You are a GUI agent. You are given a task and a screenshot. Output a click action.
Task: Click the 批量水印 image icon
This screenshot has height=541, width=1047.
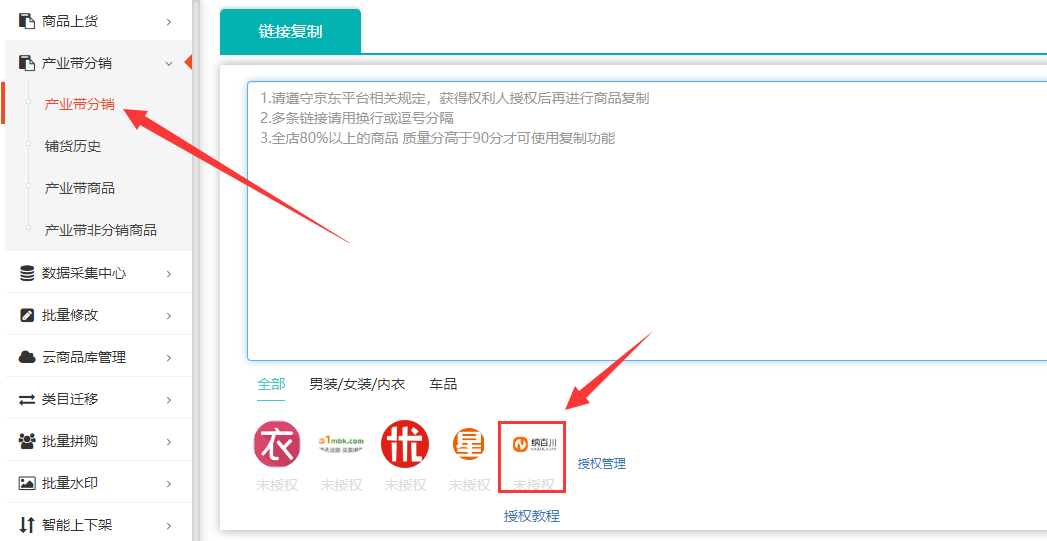tap(27, 483)
